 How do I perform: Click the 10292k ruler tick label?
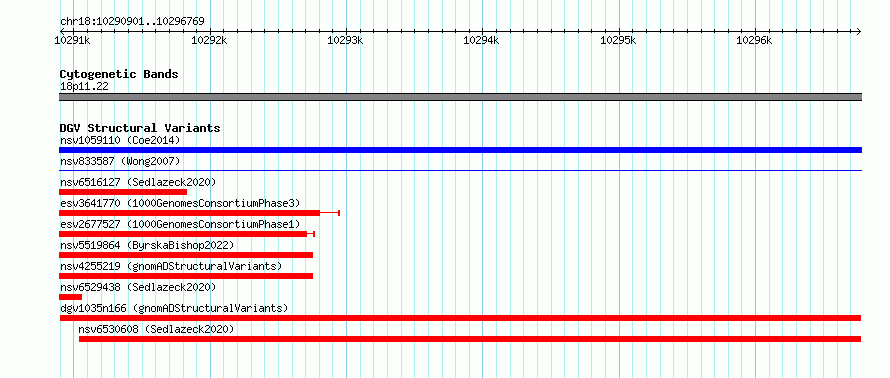[209, 40]
